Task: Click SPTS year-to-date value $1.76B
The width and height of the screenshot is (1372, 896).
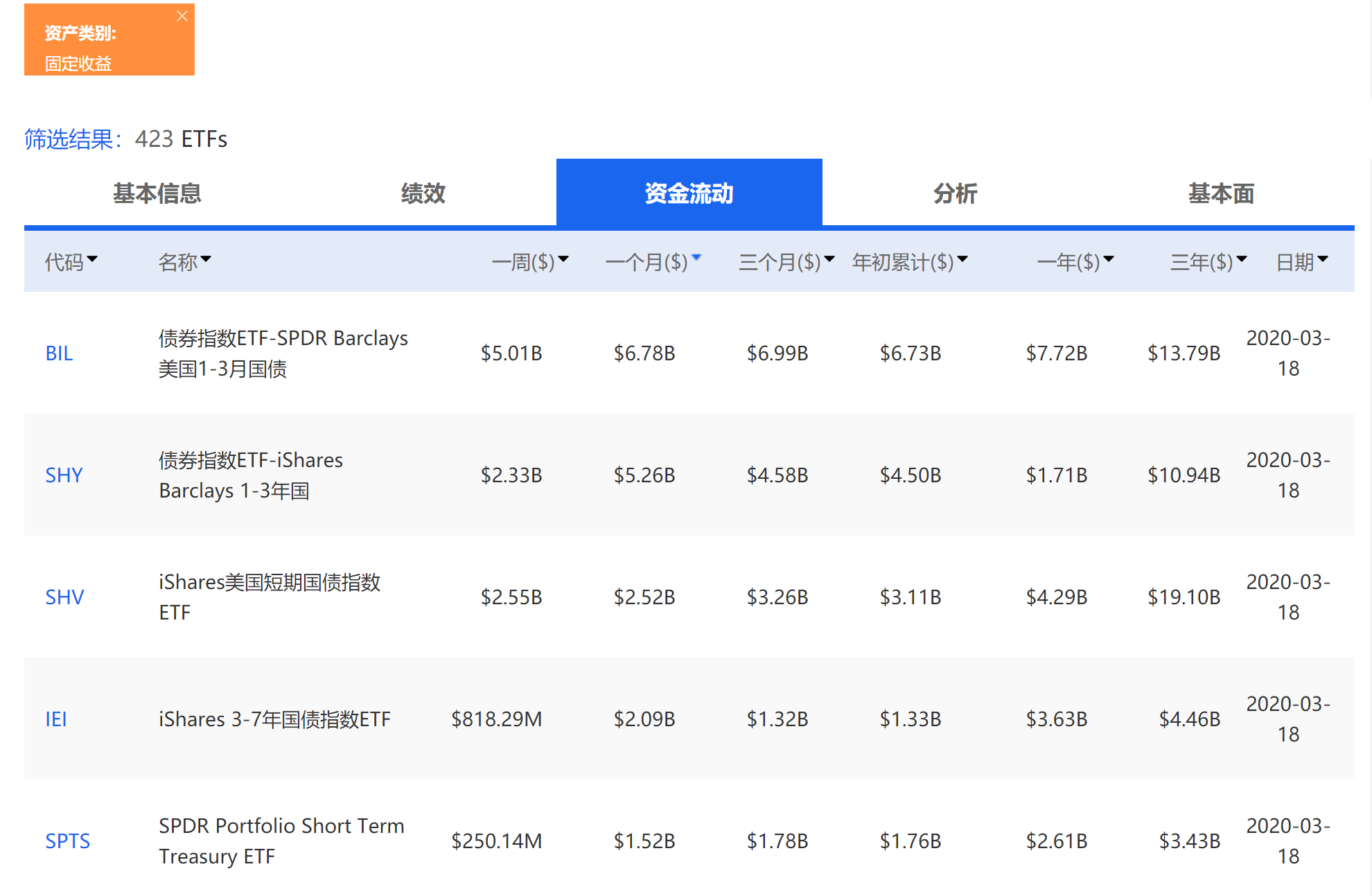Action: pyautogui.click(x=911, y=841)
